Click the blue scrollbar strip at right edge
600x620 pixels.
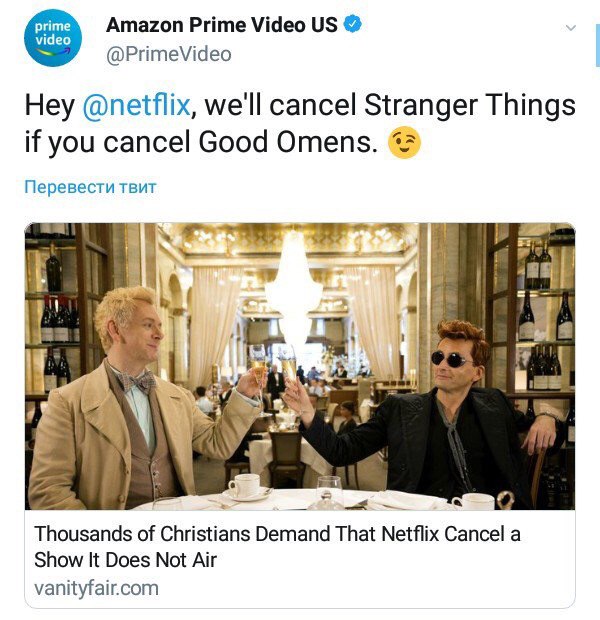(x=598, y=45)
